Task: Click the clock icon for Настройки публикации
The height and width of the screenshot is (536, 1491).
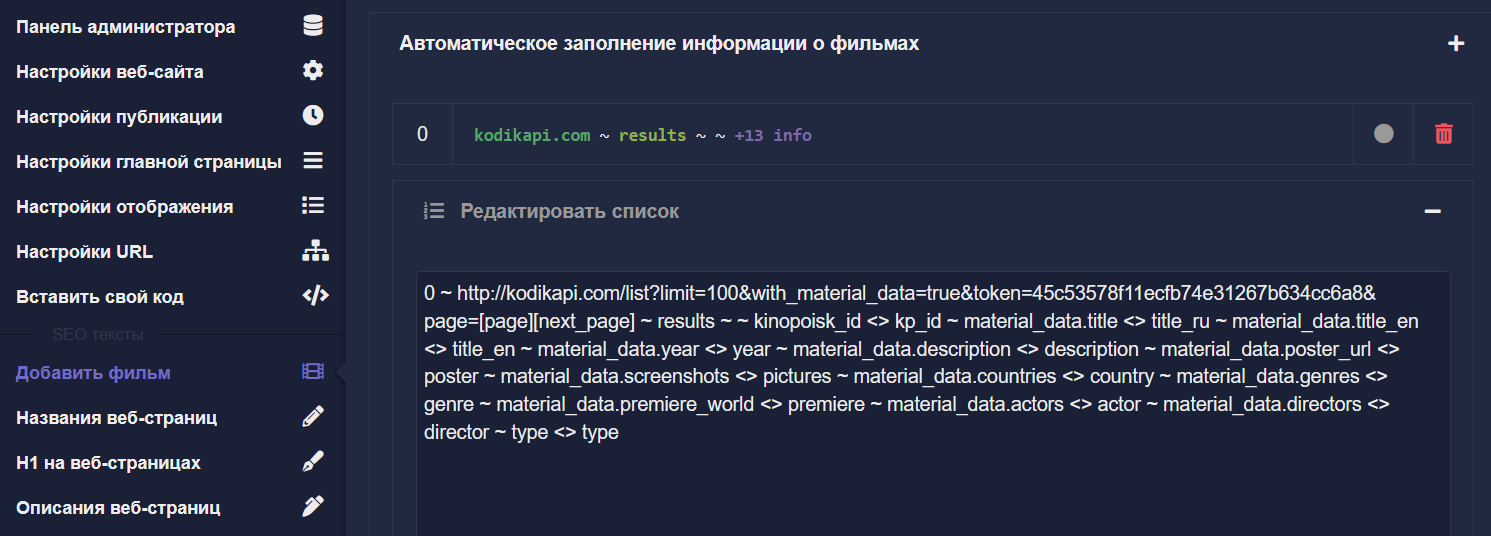Action: (313, 116)
